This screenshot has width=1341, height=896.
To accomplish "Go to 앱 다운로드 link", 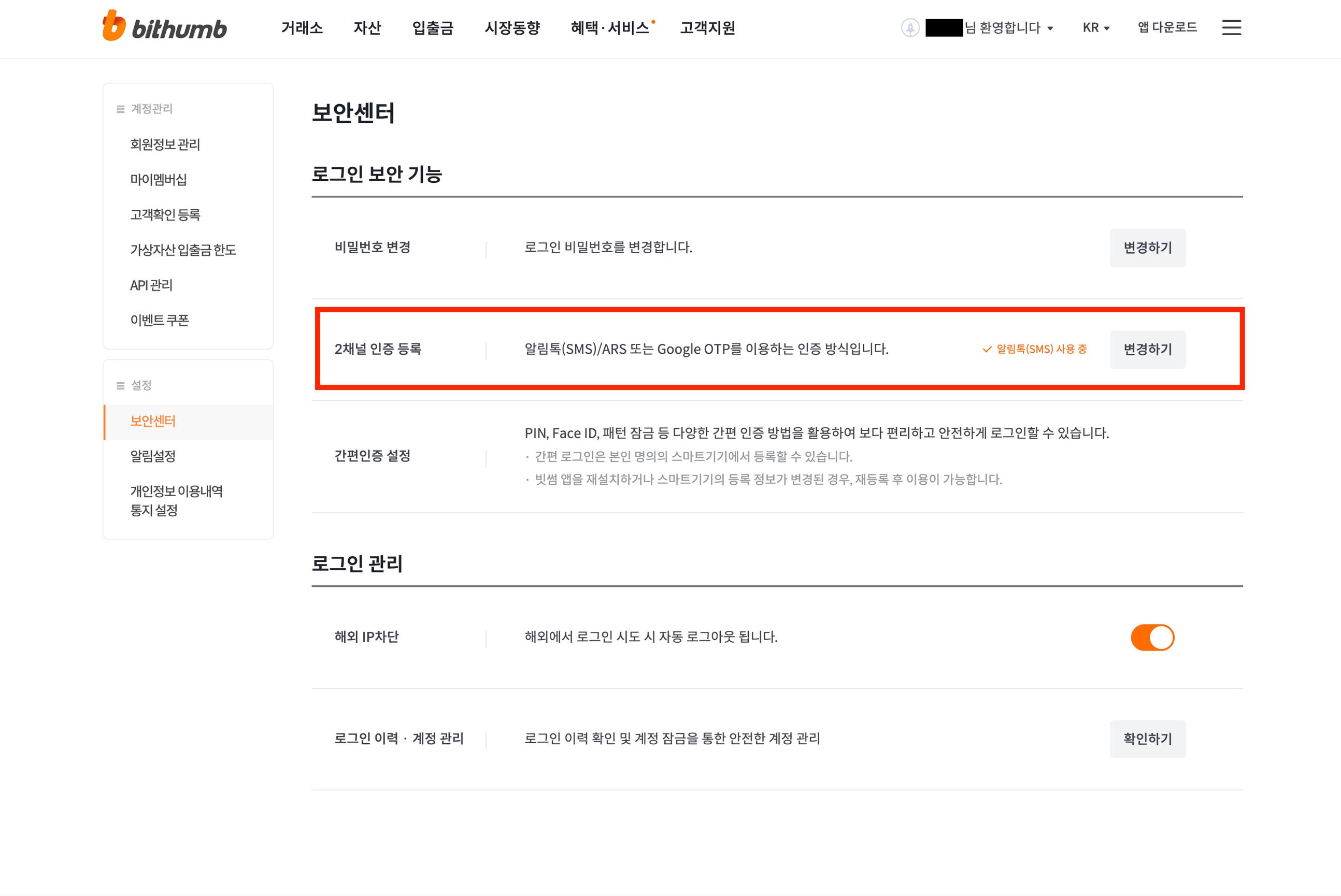I will [x=1167, y=27].
